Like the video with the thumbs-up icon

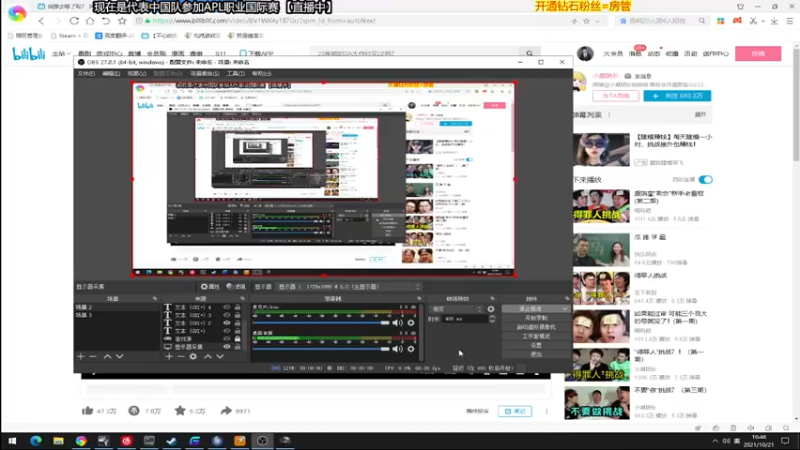click(x=88, y=411)
